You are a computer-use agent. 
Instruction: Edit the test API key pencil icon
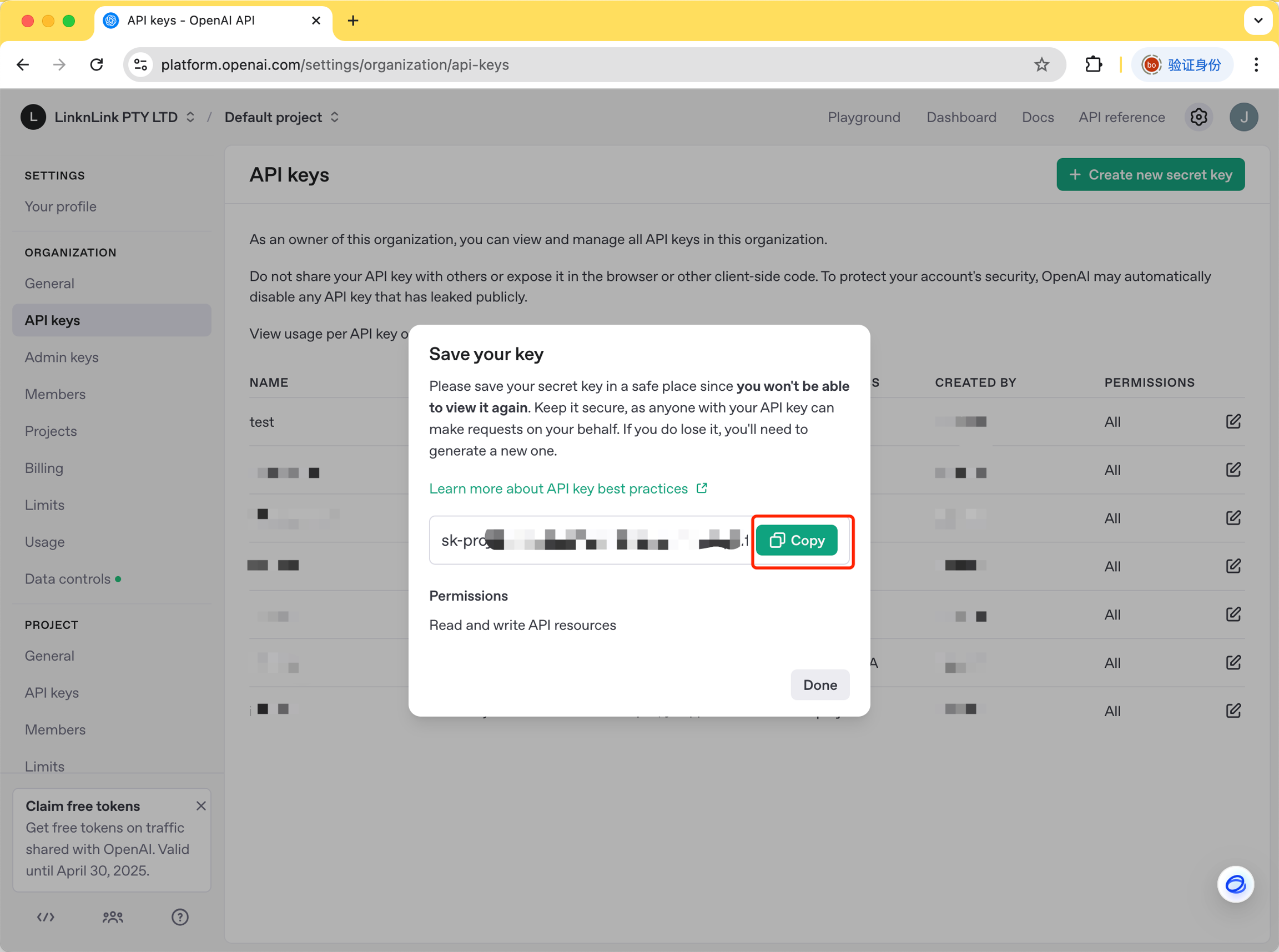tap(1233, 422)
